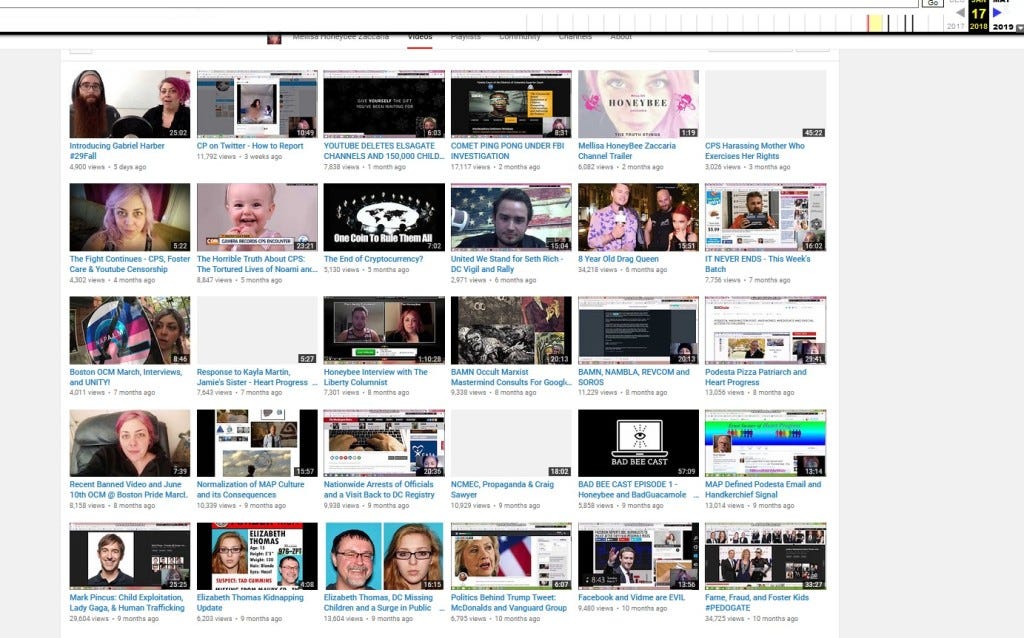The image size is (1024, 638).
Task: Click United We Stand for Seth Rich title
Action: point(507,264)
